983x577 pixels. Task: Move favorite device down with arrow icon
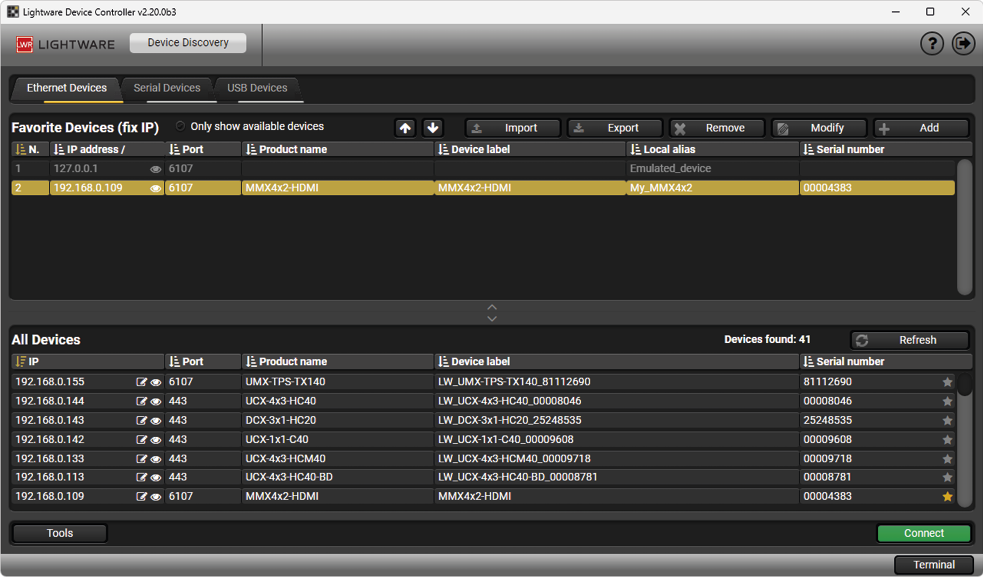(433, 128)
